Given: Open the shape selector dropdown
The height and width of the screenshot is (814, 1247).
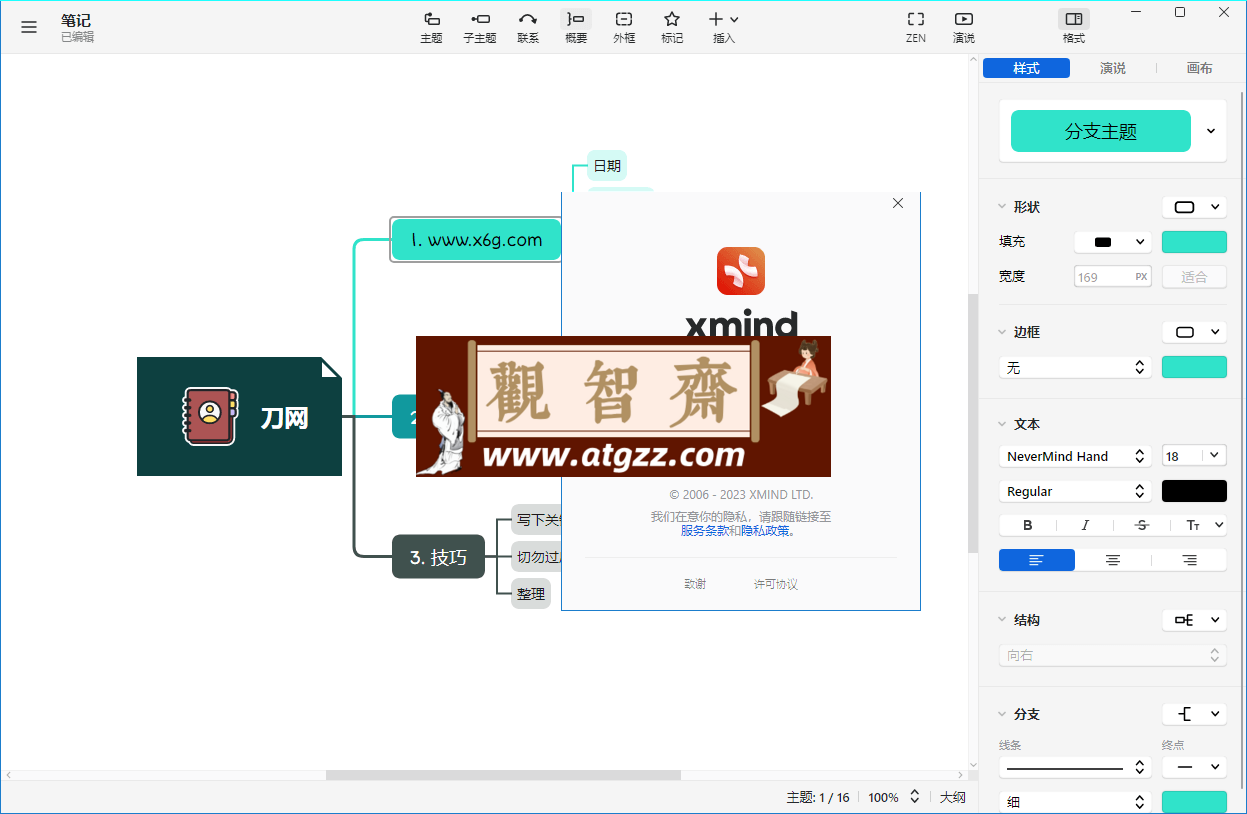Looking at the screenshot, I should click(1194, 207).
